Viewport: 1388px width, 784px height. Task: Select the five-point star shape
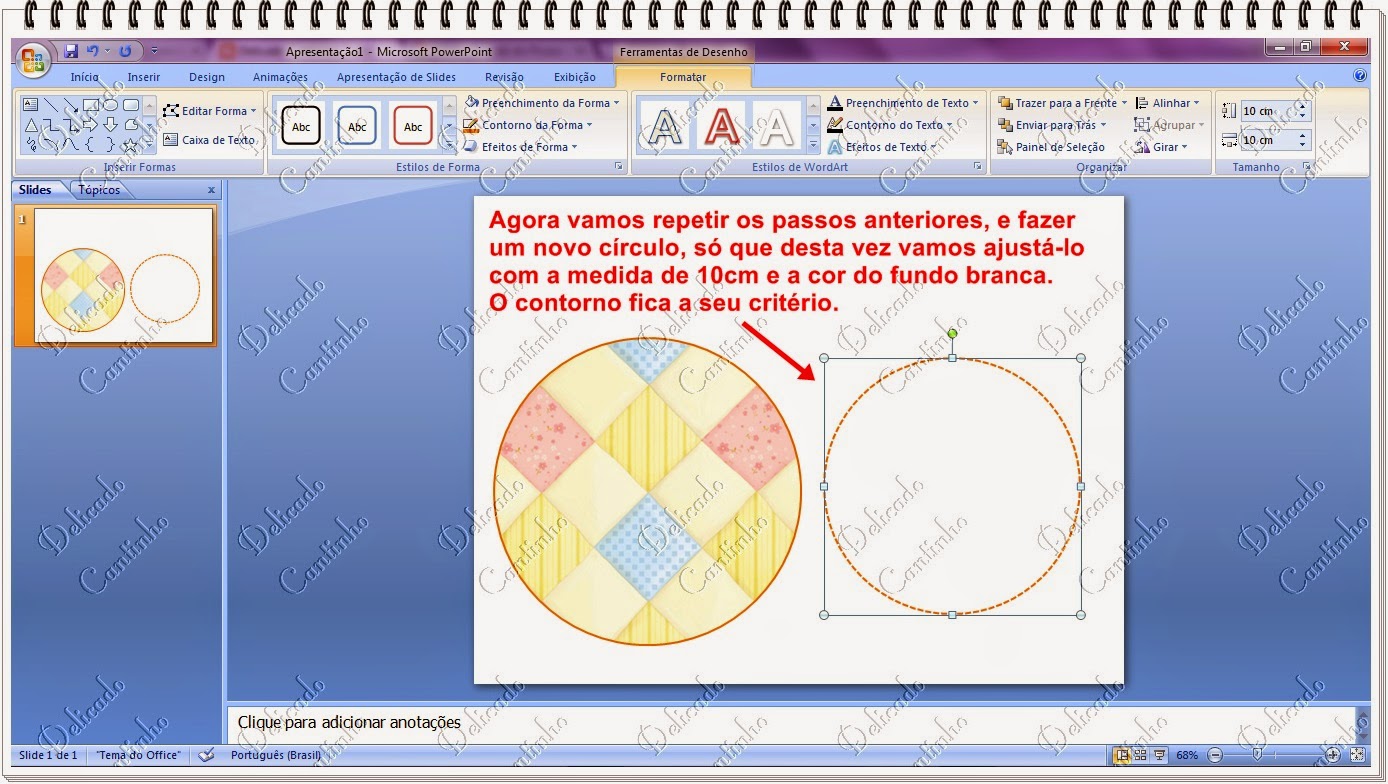point(130,145)
